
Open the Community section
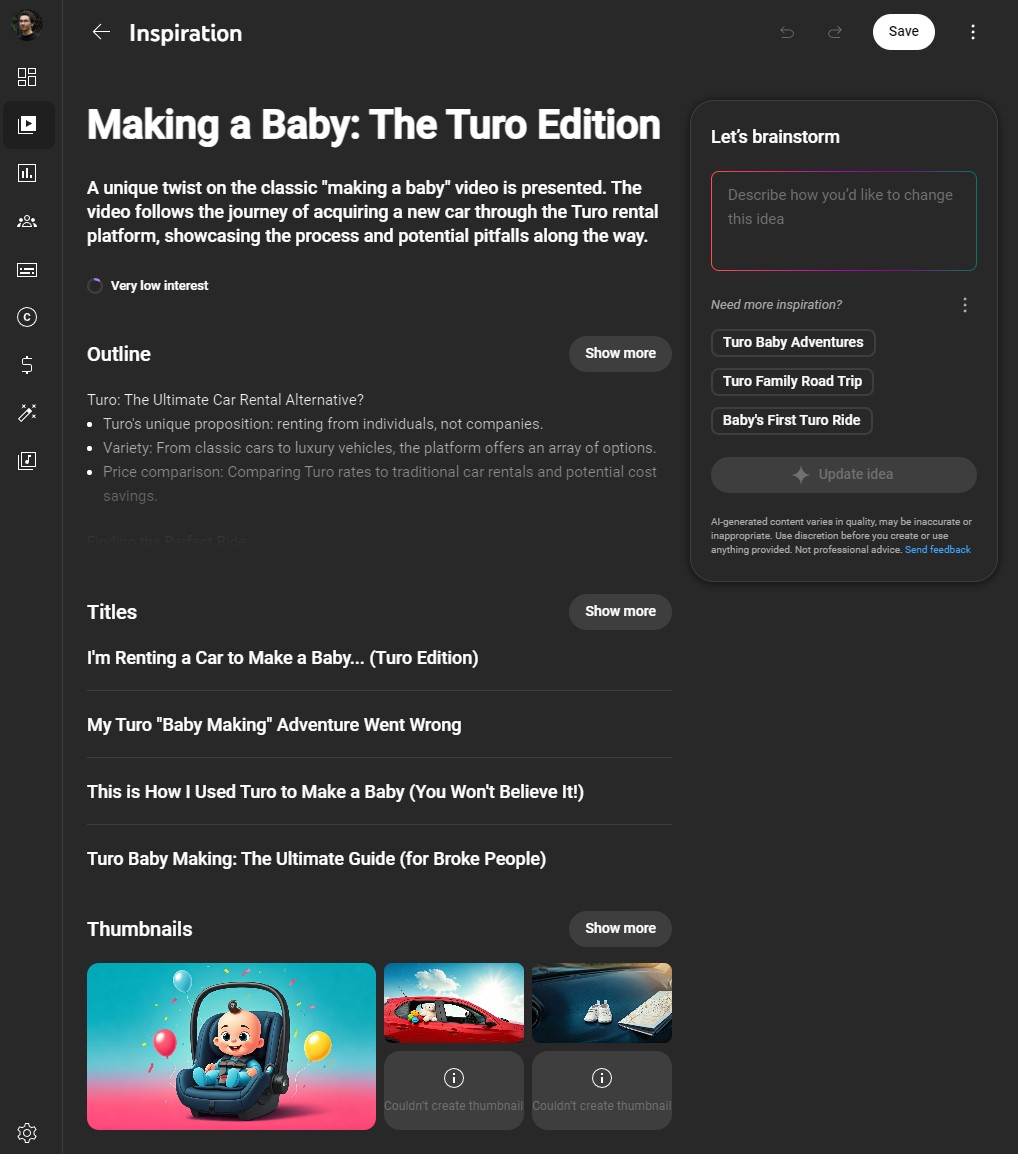pos(27,221)
